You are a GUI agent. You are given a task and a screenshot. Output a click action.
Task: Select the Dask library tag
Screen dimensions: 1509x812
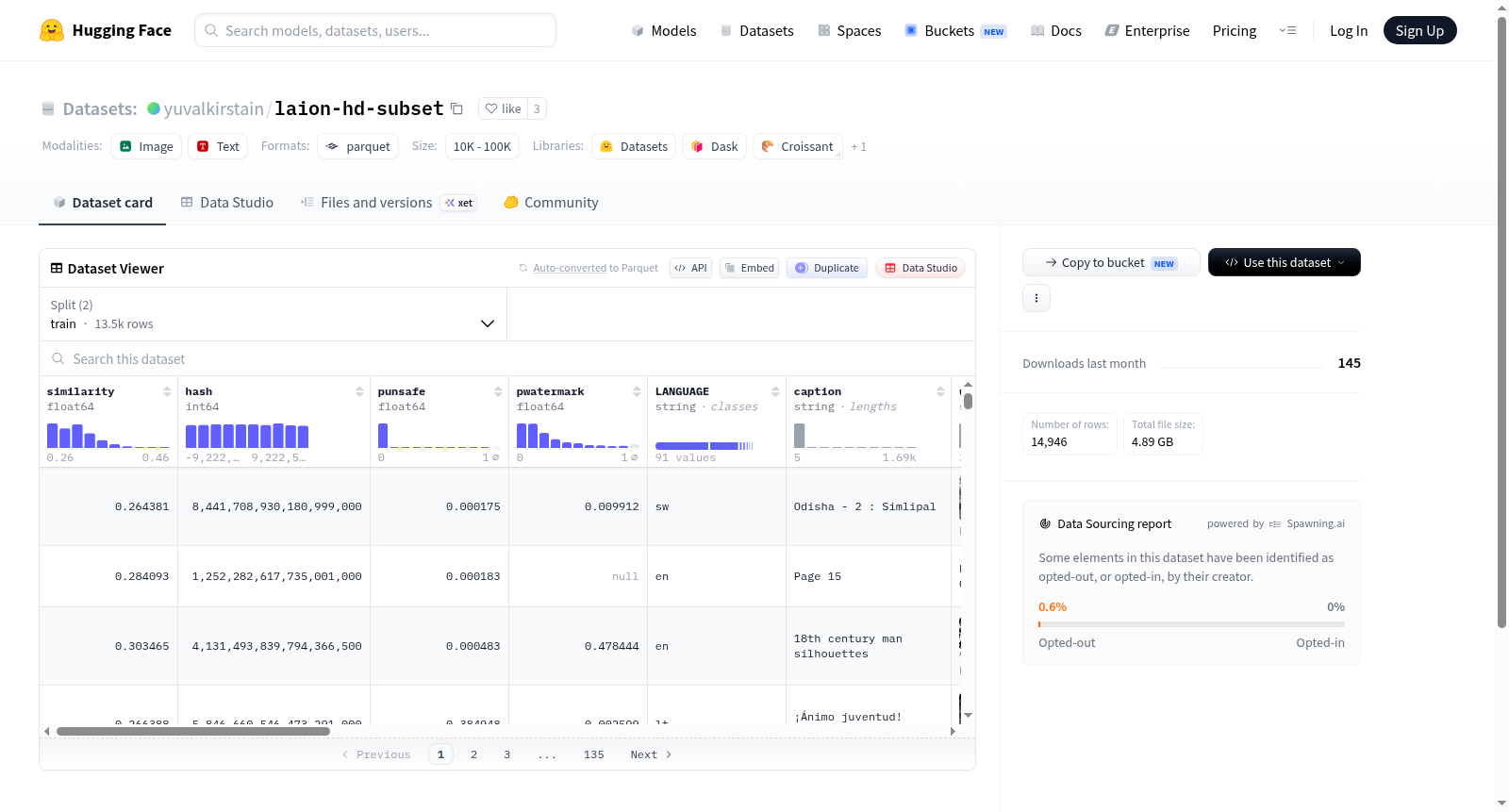715,146
